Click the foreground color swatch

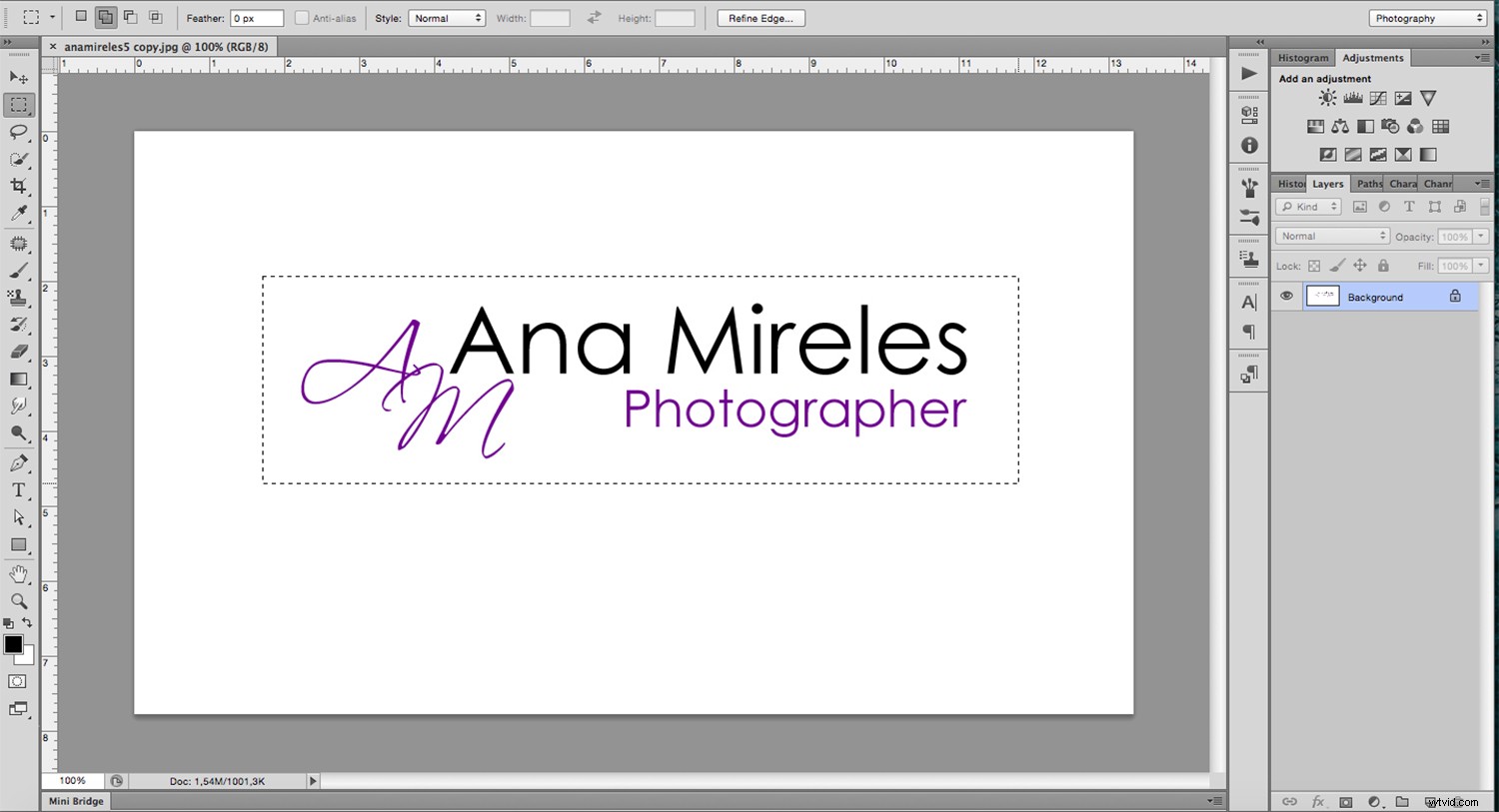(x=13, y=644)
